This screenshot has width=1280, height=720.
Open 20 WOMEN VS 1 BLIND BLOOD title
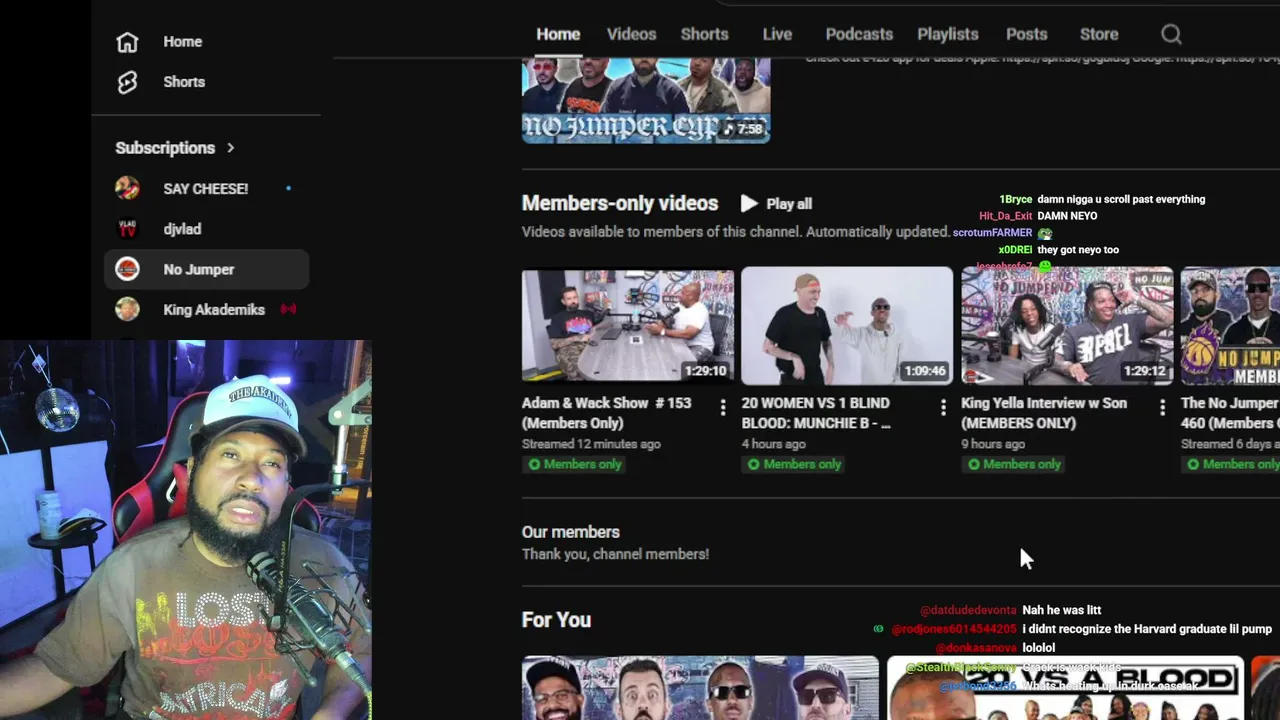(817, 413)
